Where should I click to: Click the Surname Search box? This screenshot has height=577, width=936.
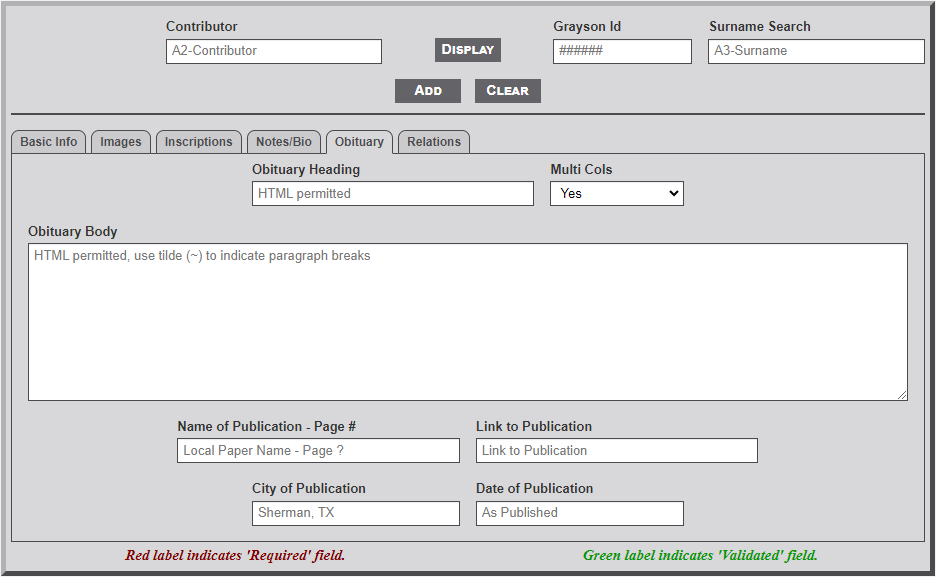coord(815,51)
